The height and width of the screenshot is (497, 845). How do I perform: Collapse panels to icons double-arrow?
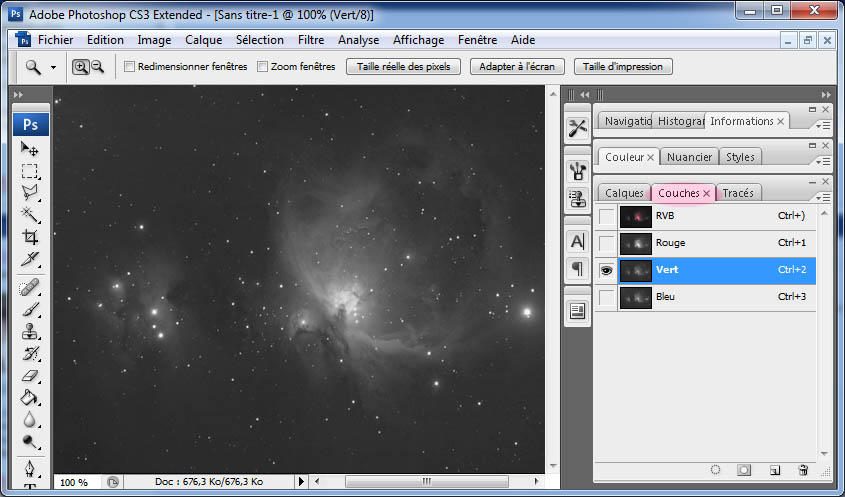point(826,95)
